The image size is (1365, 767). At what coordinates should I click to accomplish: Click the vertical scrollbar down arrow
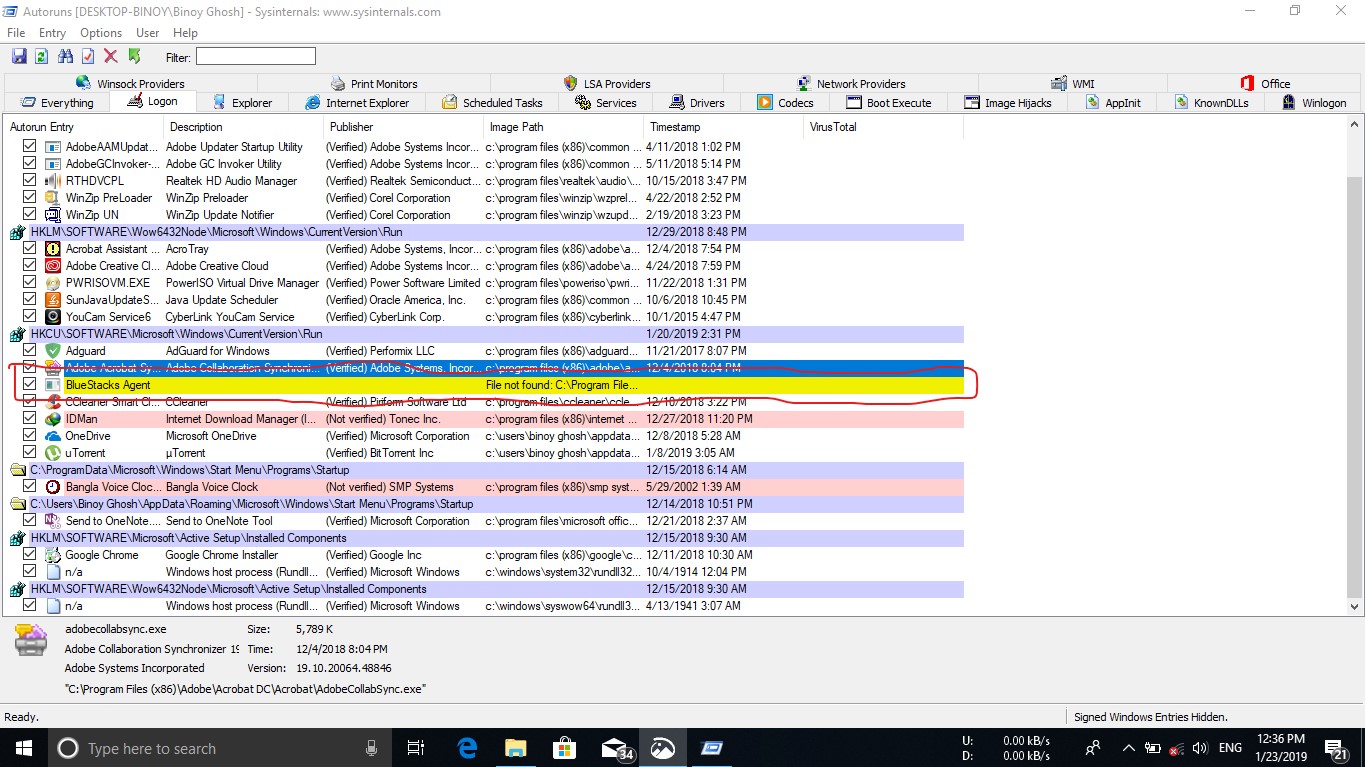[1355, 606]
